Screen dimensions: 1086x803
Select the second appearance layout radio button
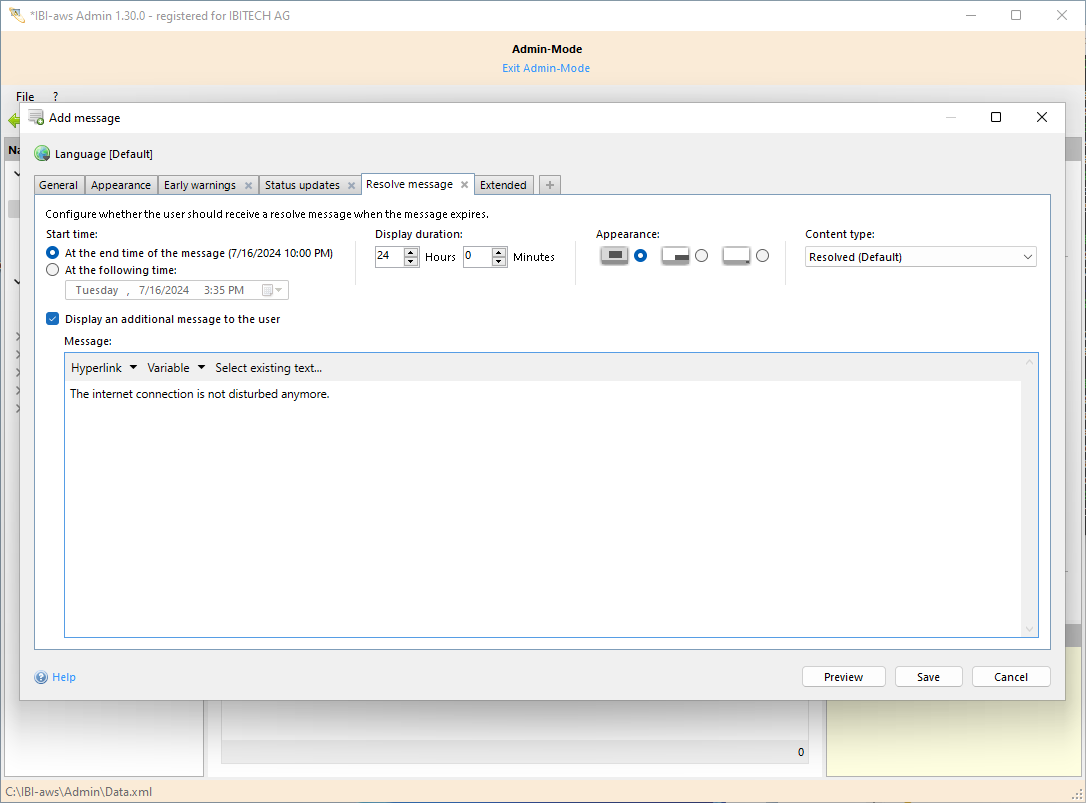tap(701, 256)
